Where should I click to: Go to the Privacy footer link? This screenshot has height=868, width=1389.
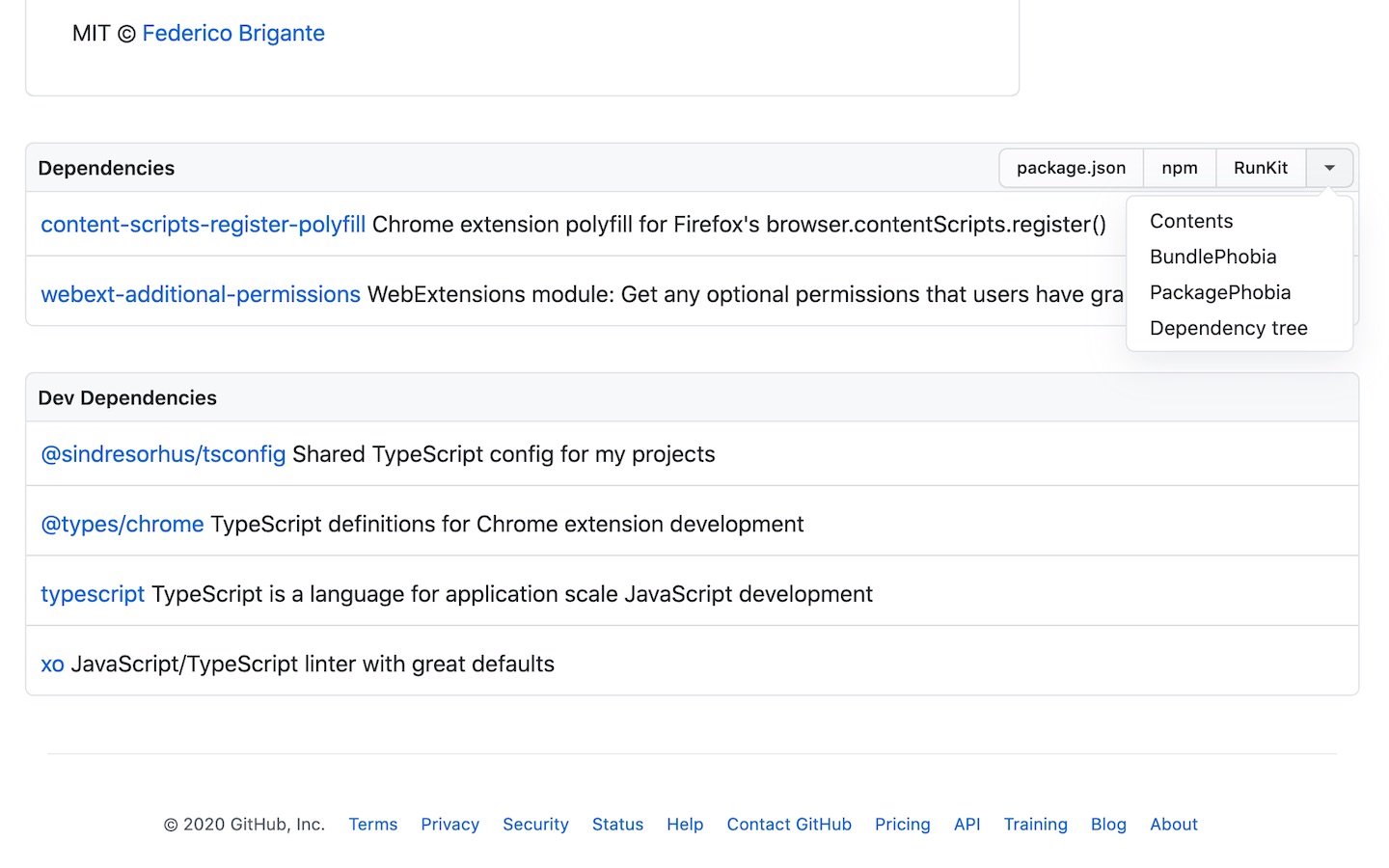pyautogui.click(x=449, y=825)
